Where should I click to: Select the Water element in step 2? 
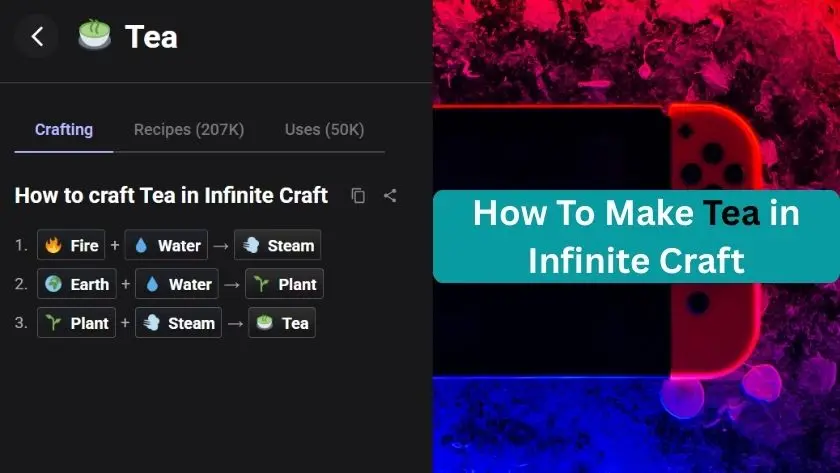pyautogui.click(x=177, y=284)
